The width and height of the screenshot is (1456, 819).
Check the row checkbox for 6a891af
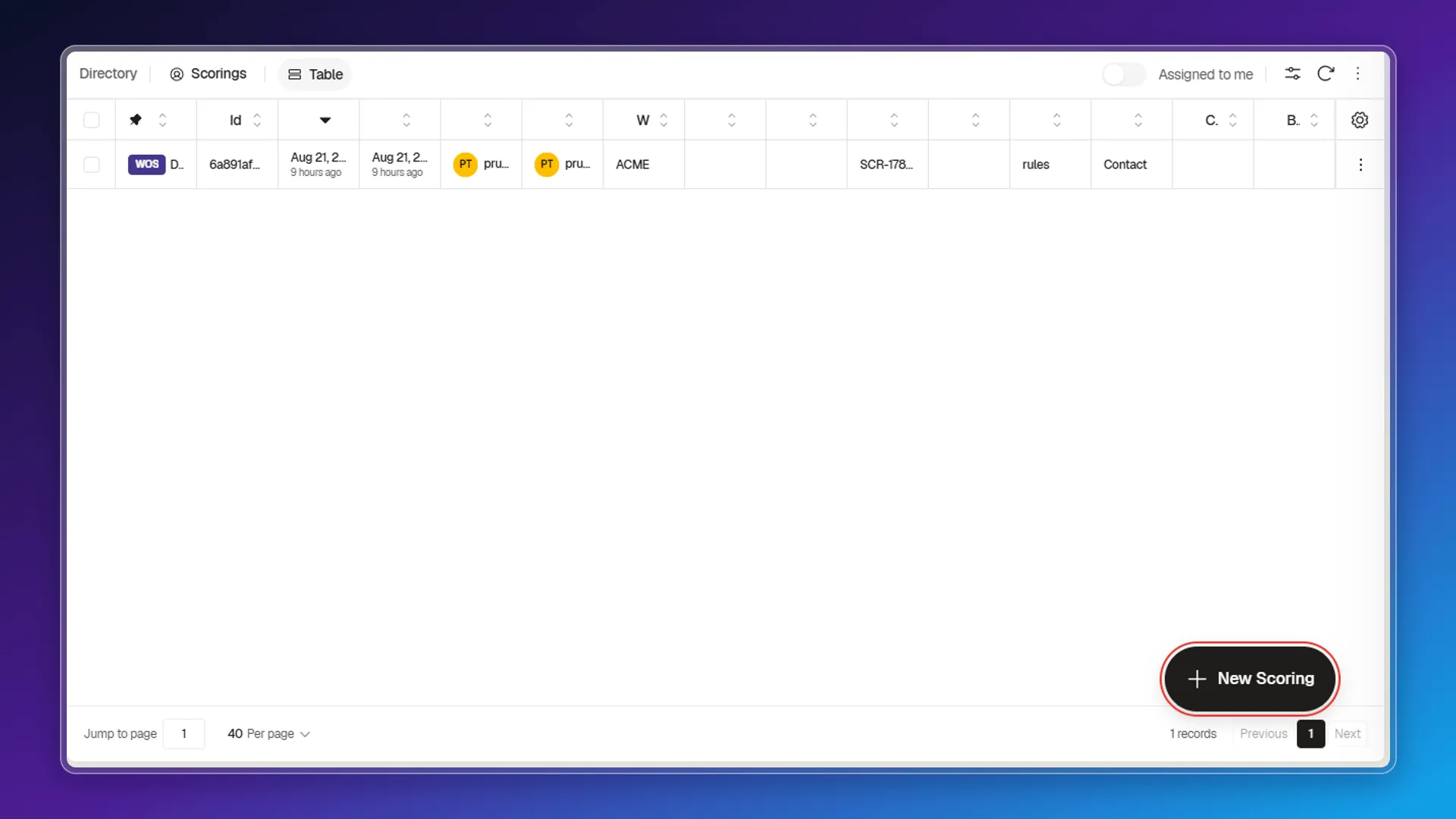[x=92, y=165]
